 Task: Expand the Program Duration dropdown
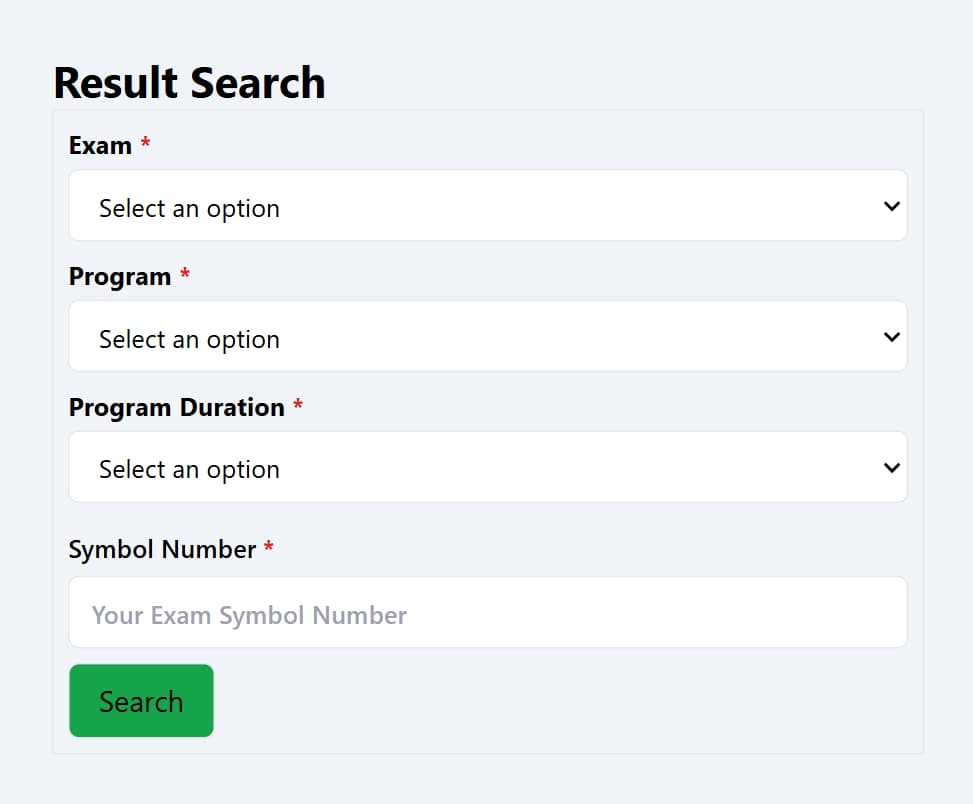click(488, 467)
